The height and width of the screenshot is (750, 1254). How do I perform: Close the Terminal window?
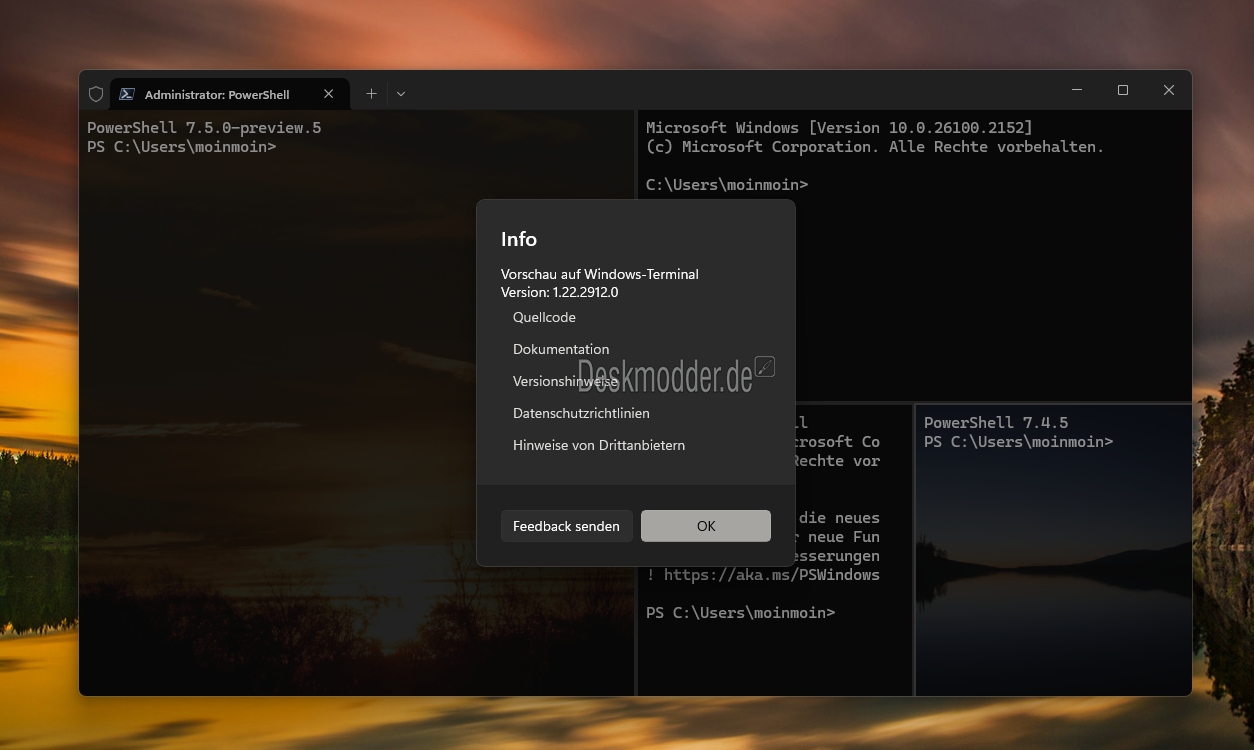click(x=1168, y=90)
